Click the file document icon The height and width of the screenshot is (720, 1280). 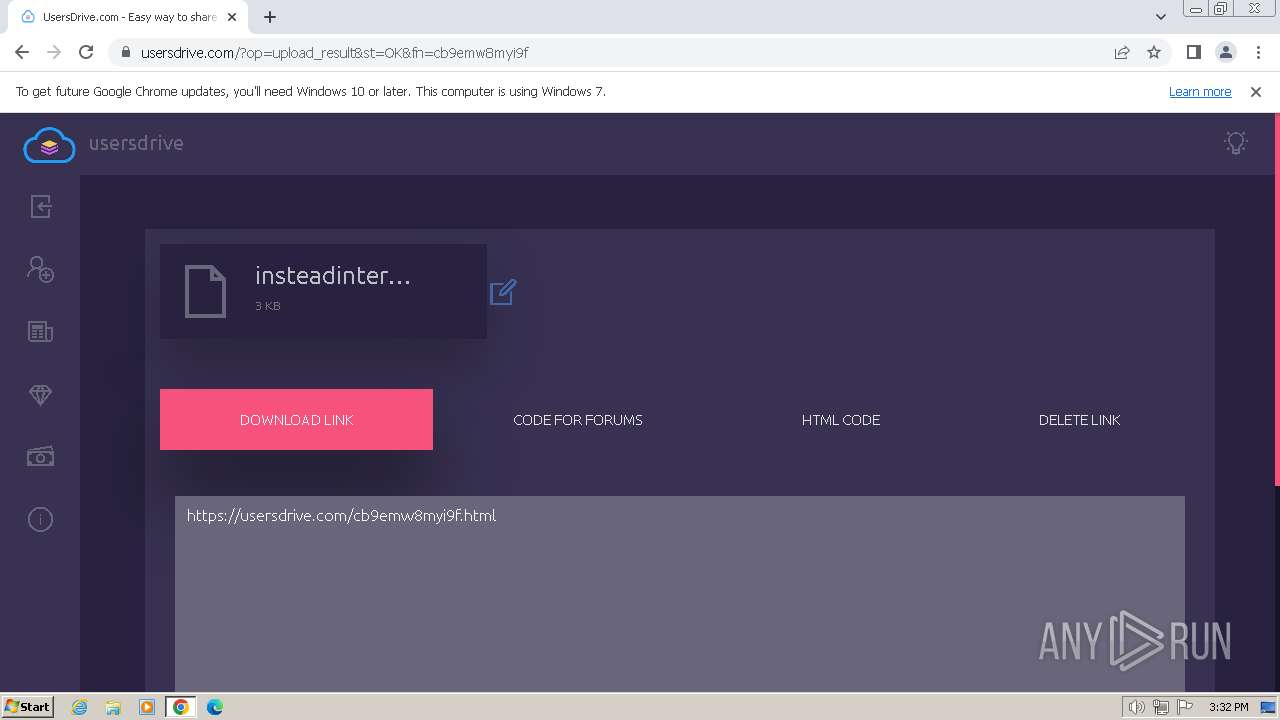point(206,292)
